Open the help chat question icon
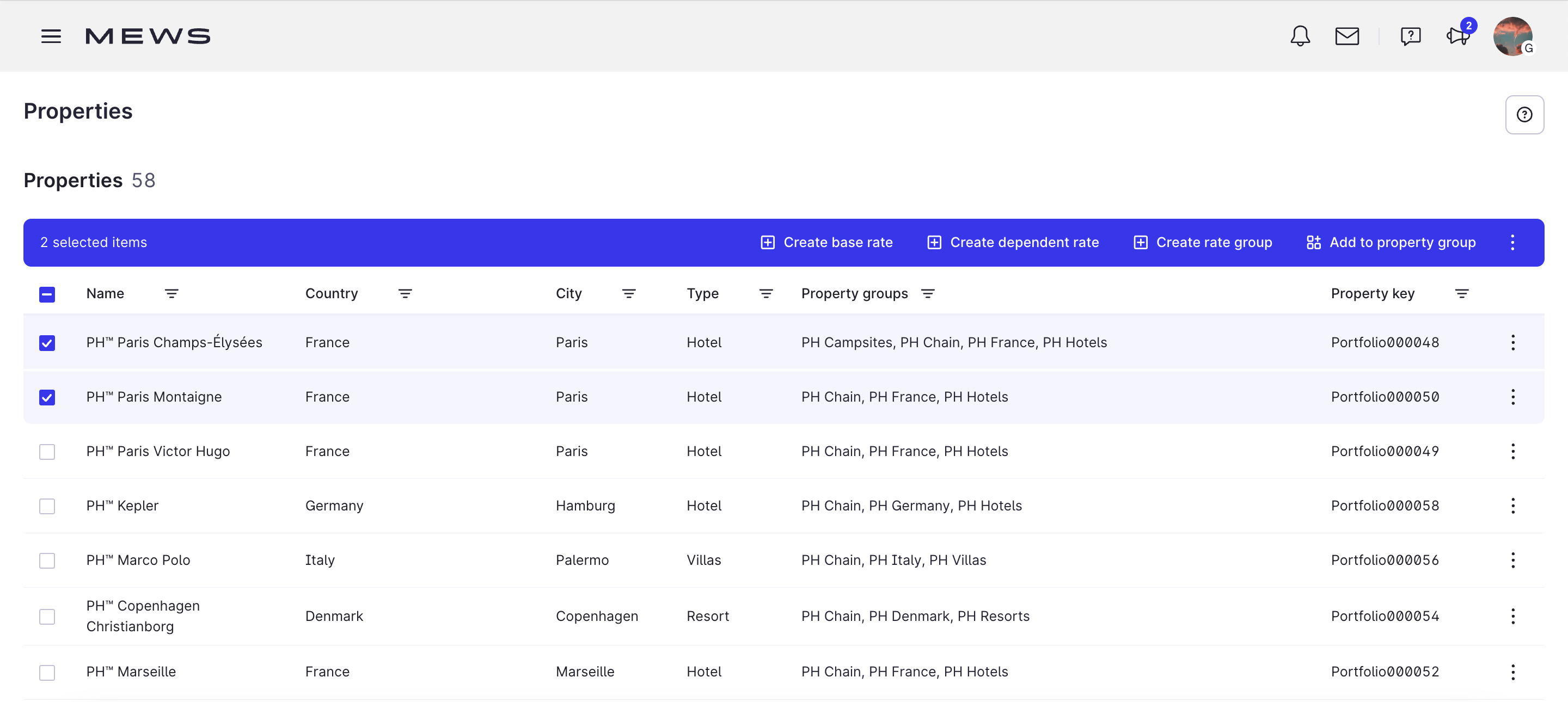The width and height of the screenshot is (1568, 702). coord(1410,36)
